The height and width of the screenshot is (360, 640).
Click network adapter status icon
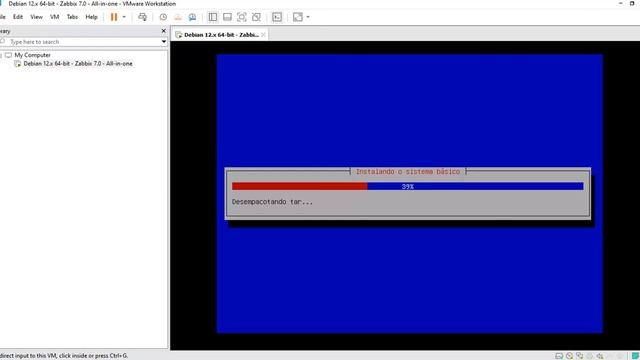580,356
